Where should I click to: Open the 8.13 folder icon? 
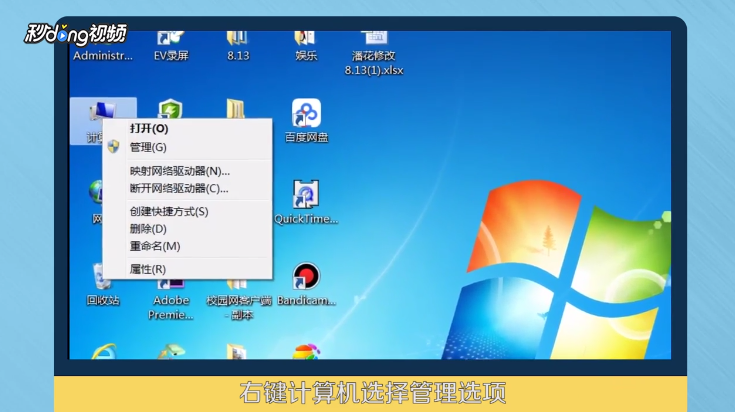coord(238,47)
